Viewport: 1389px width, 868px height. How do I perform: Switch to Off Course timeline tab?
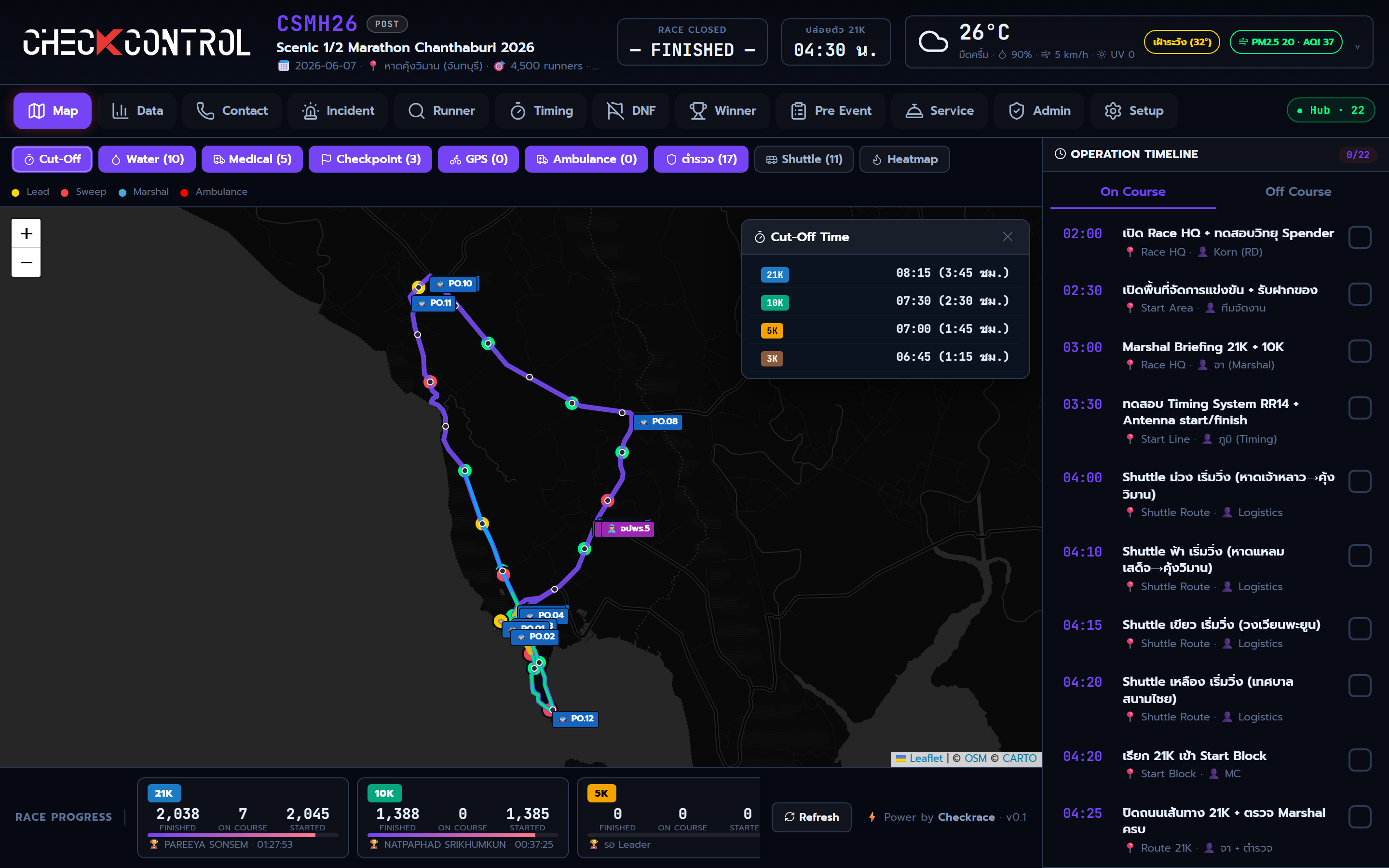[x=1298, y=192]
